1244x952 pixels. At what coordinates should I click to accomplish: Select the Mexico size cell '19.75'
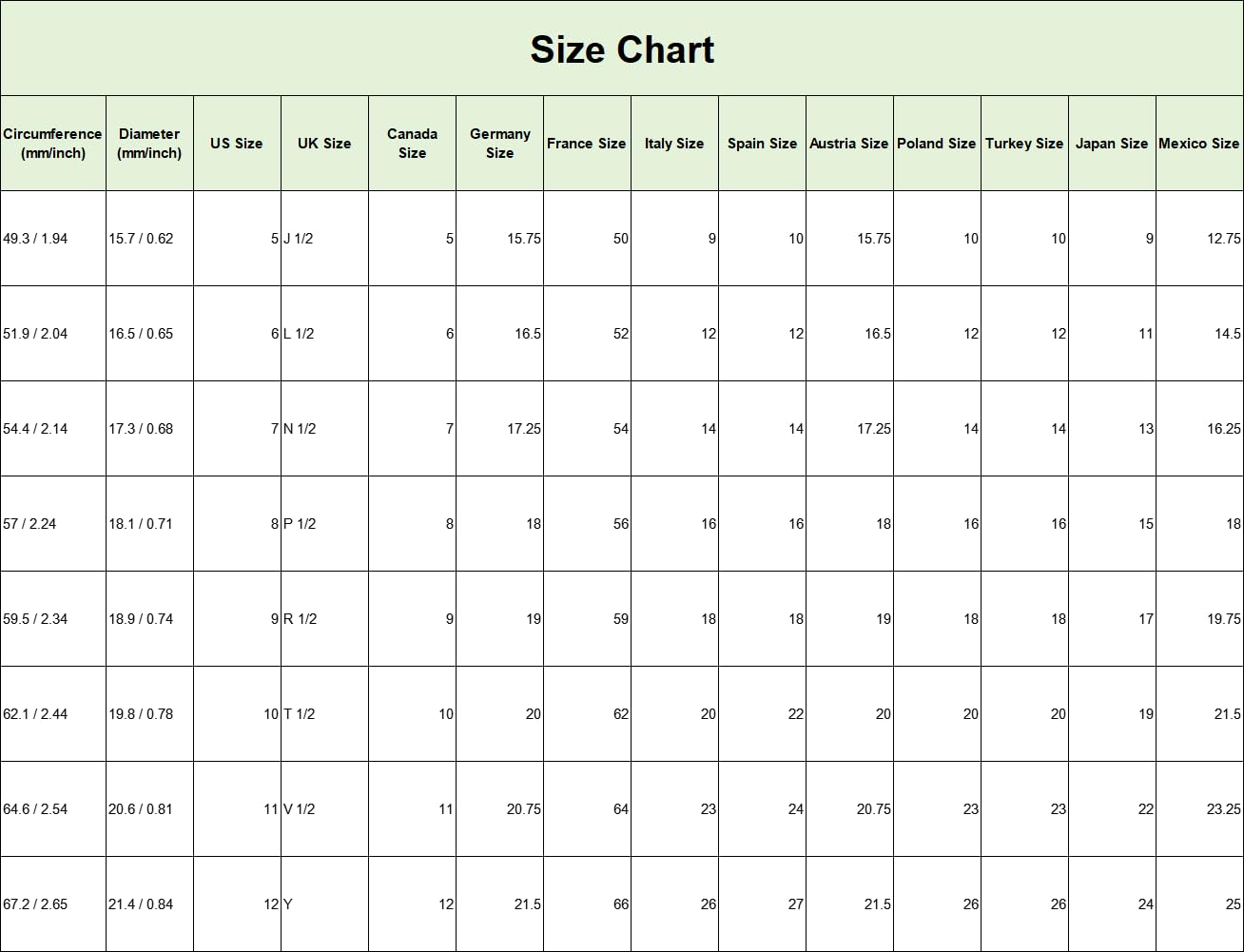click(x=1199, y=619)
